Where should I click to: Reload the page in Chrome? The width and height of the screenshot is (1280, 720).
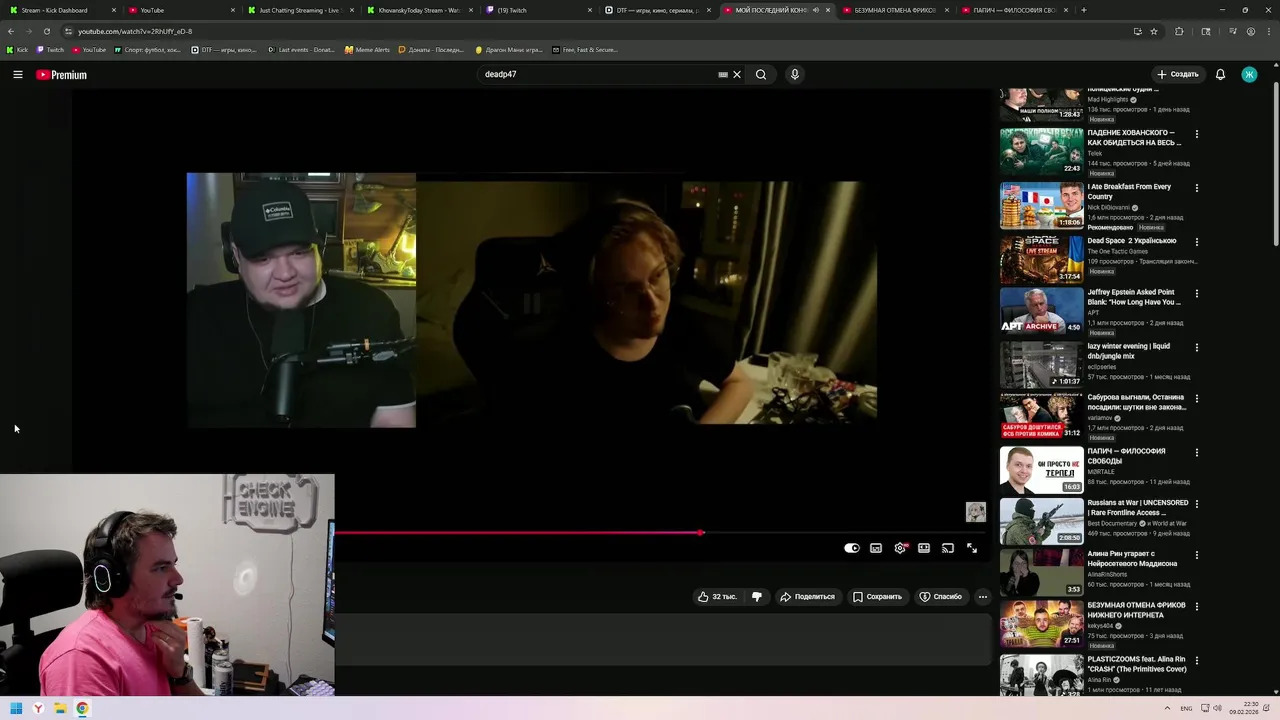[x=46, y=31]
